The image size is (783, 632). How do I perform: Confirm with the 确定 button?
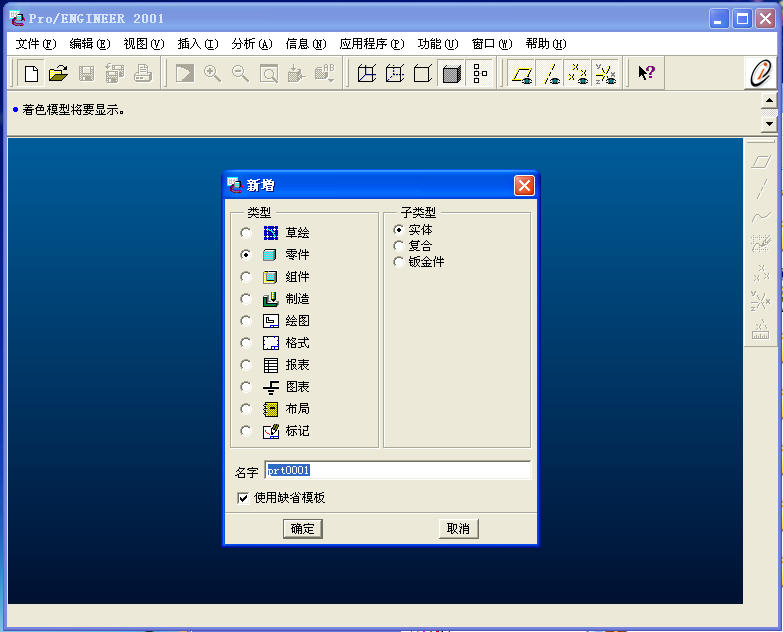(x=303, y=529)
